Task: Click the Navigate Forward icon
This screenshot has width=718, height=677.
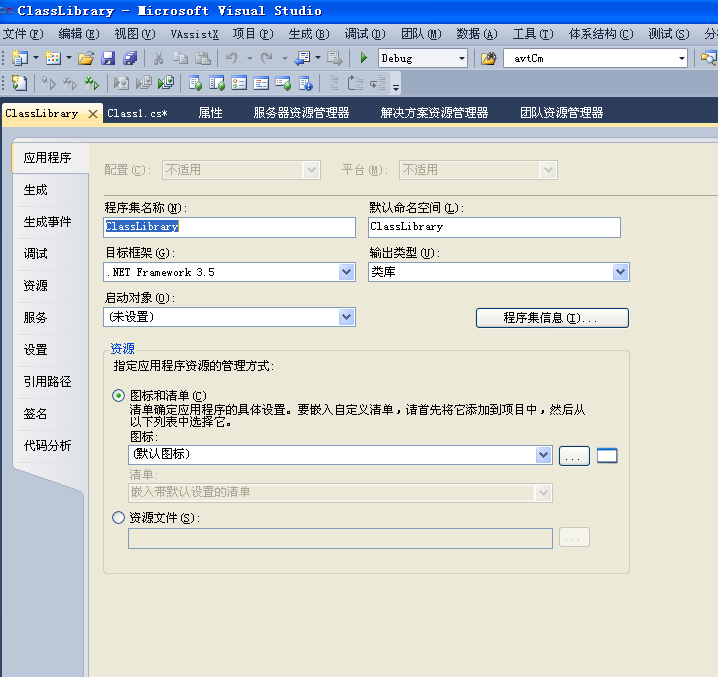Action: (x=335, y=58)
